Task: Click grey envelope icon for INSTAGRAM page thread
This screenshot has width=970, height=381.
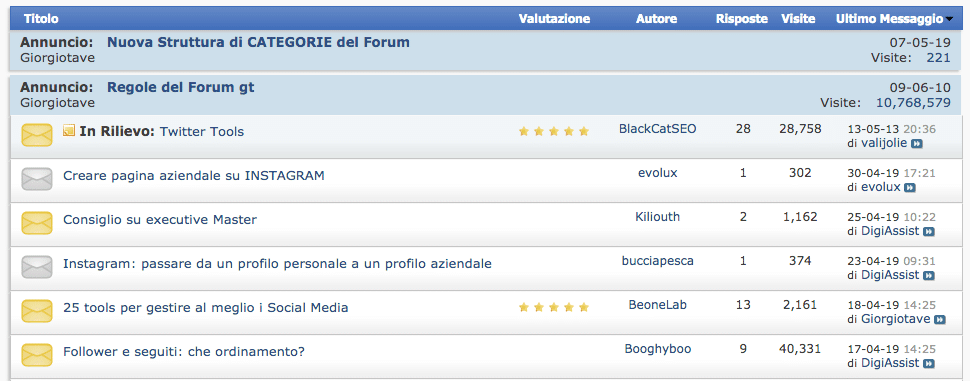Action: point(36,179)
